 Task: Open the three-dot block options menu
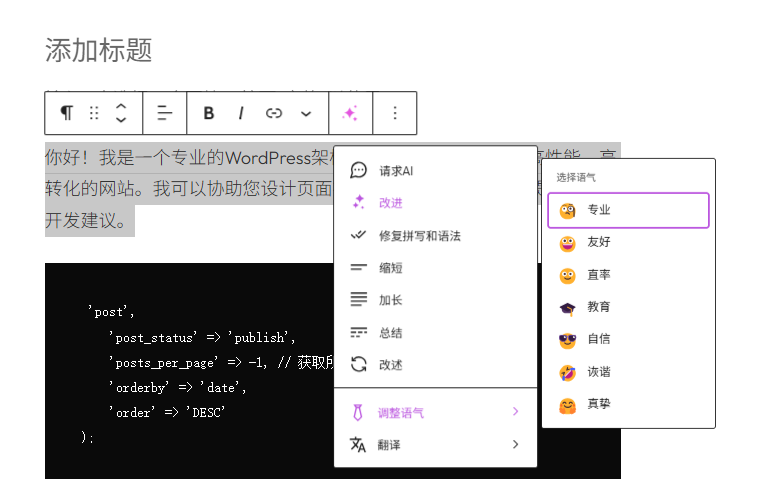[395, 113]
